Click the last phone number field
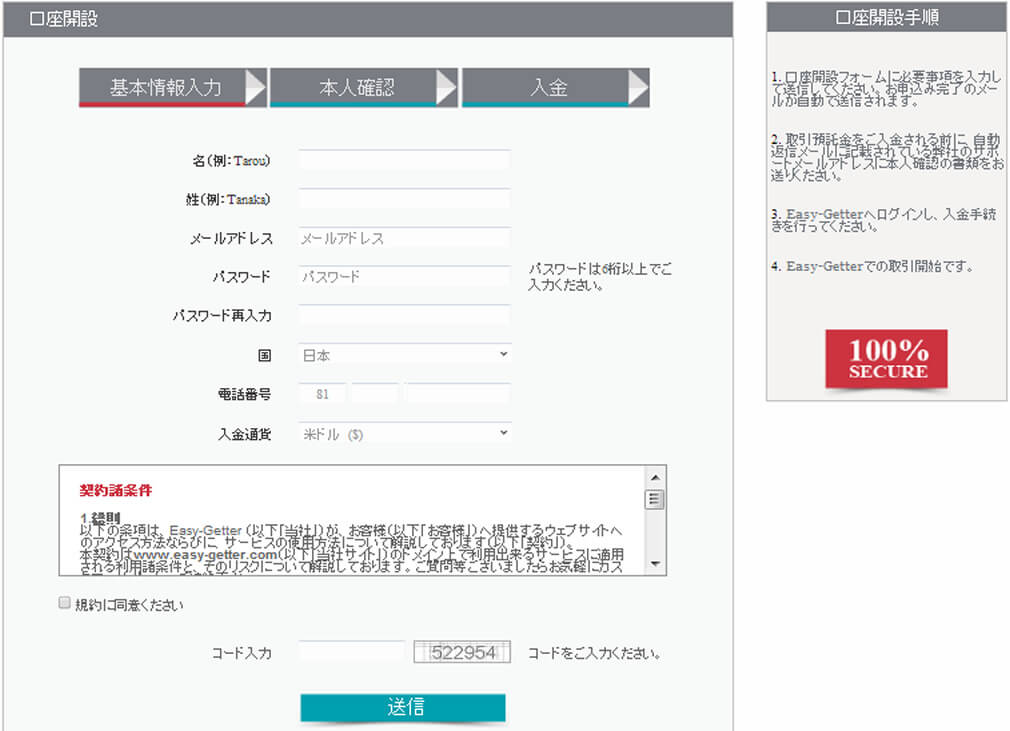 pos(457,394)
